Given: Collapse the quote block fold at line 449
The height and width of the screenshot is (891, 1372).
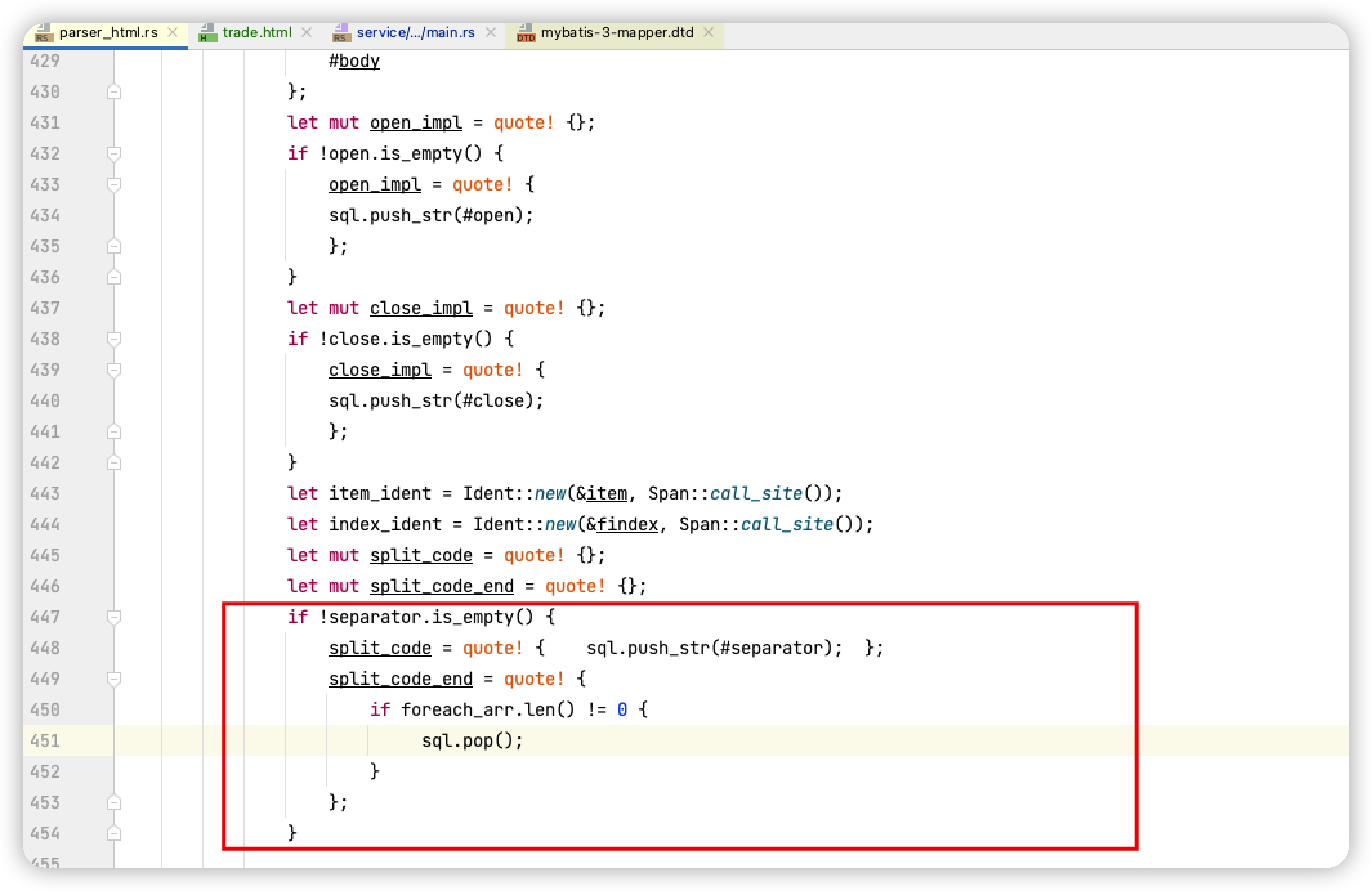Looking at the screenshot, I should 113,678.
